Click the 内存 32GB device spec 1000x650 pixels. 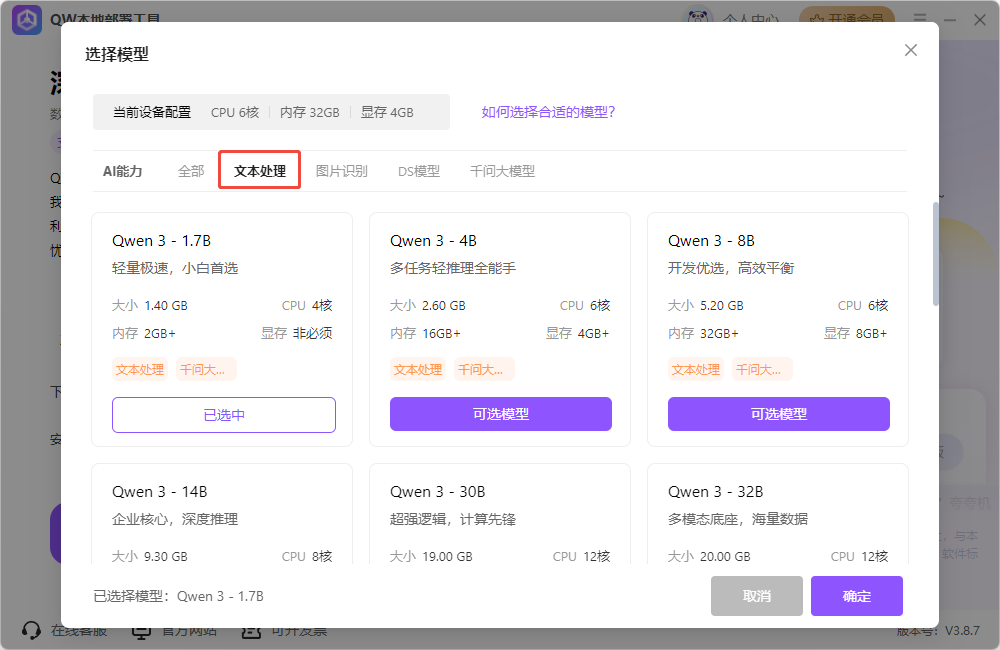310,112
